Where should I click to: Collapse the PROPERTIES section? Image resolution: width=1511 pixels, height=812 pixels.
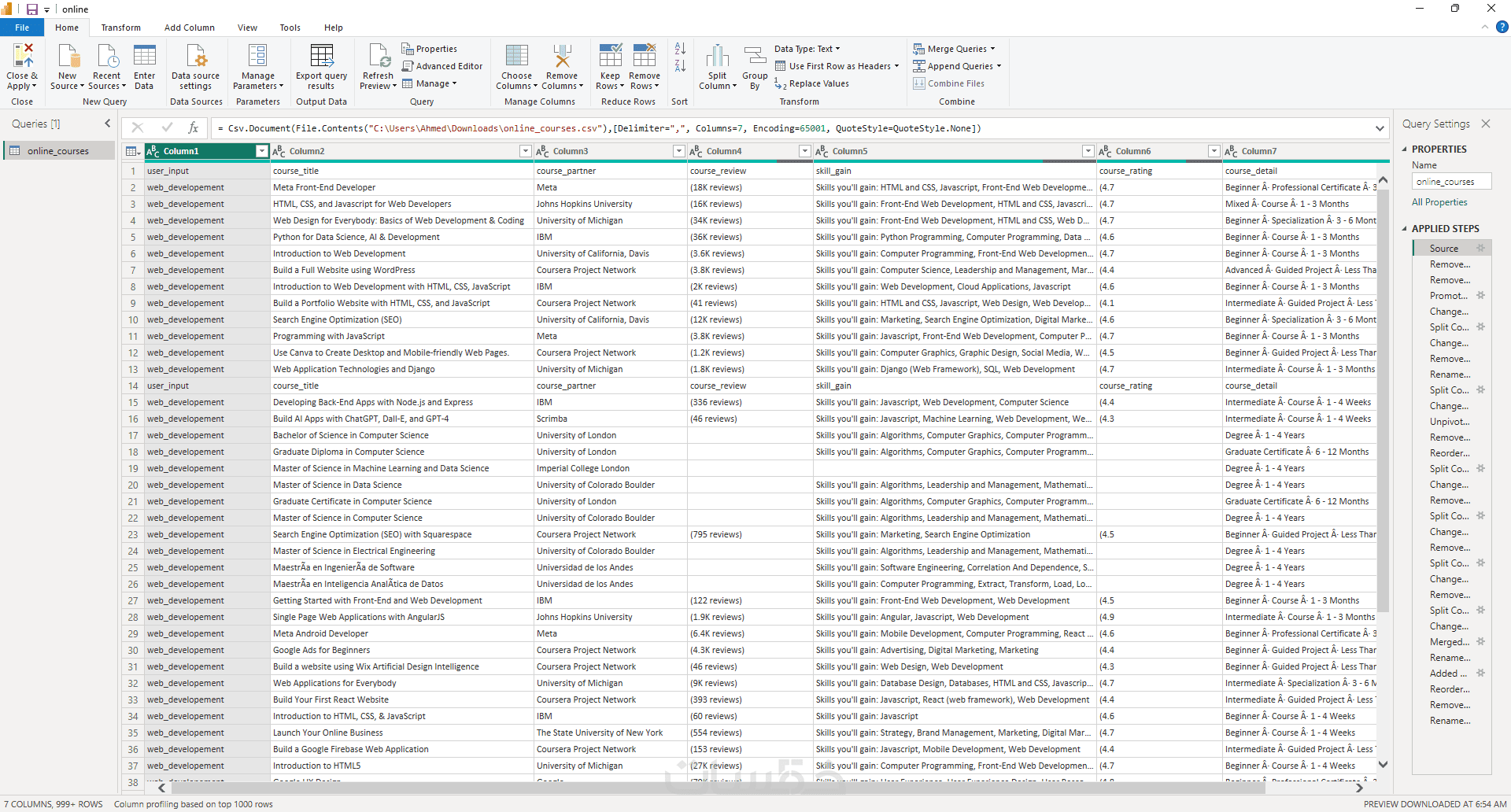1405,149
